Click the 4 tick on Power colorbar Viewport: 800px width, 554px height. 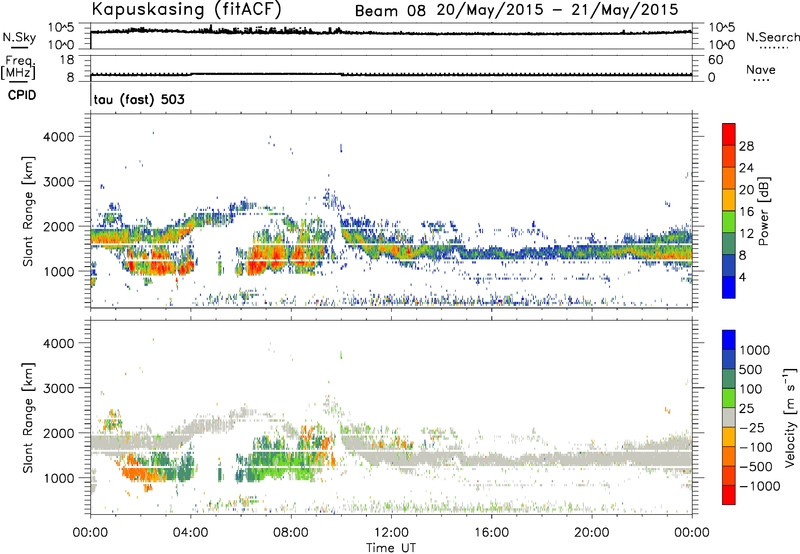[x=742, y=277]
